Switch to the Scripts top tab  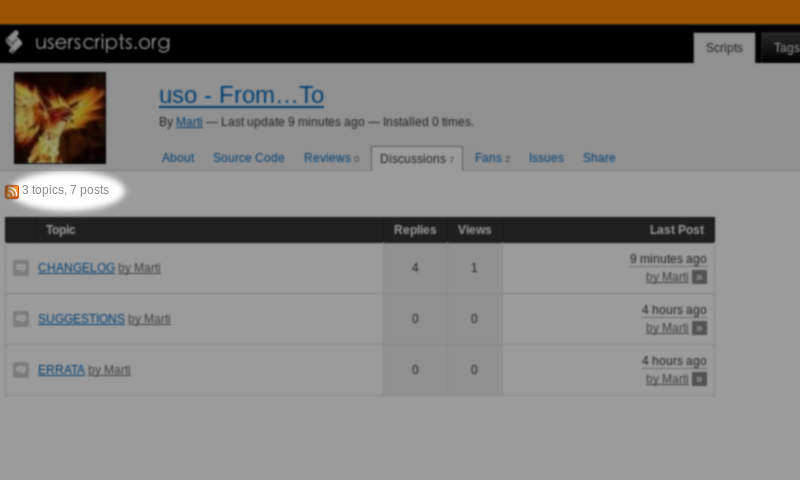tap(724, 48)
